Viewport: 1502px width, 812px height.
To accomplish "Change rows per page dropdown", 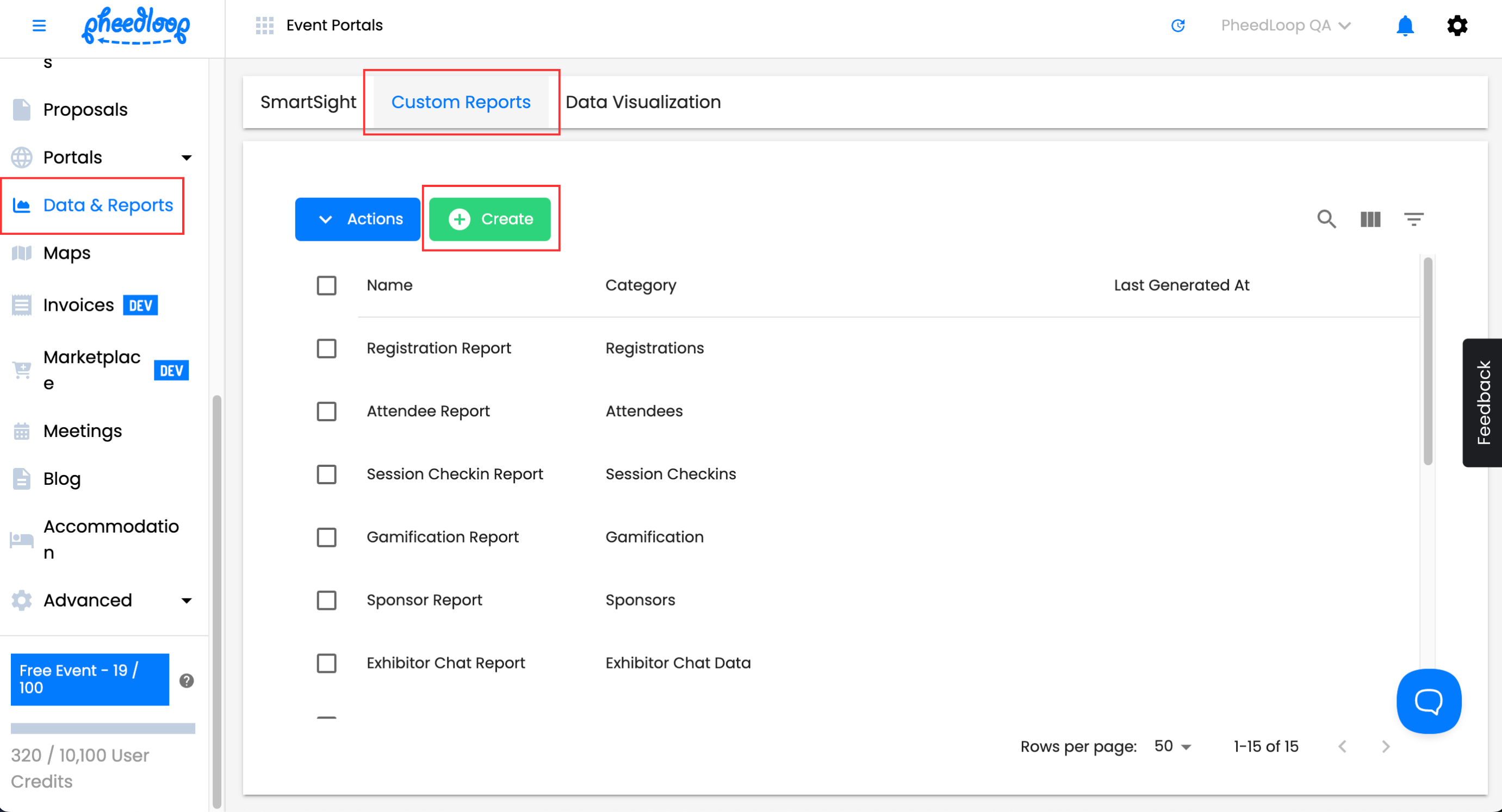I will tap(1172, 747).
